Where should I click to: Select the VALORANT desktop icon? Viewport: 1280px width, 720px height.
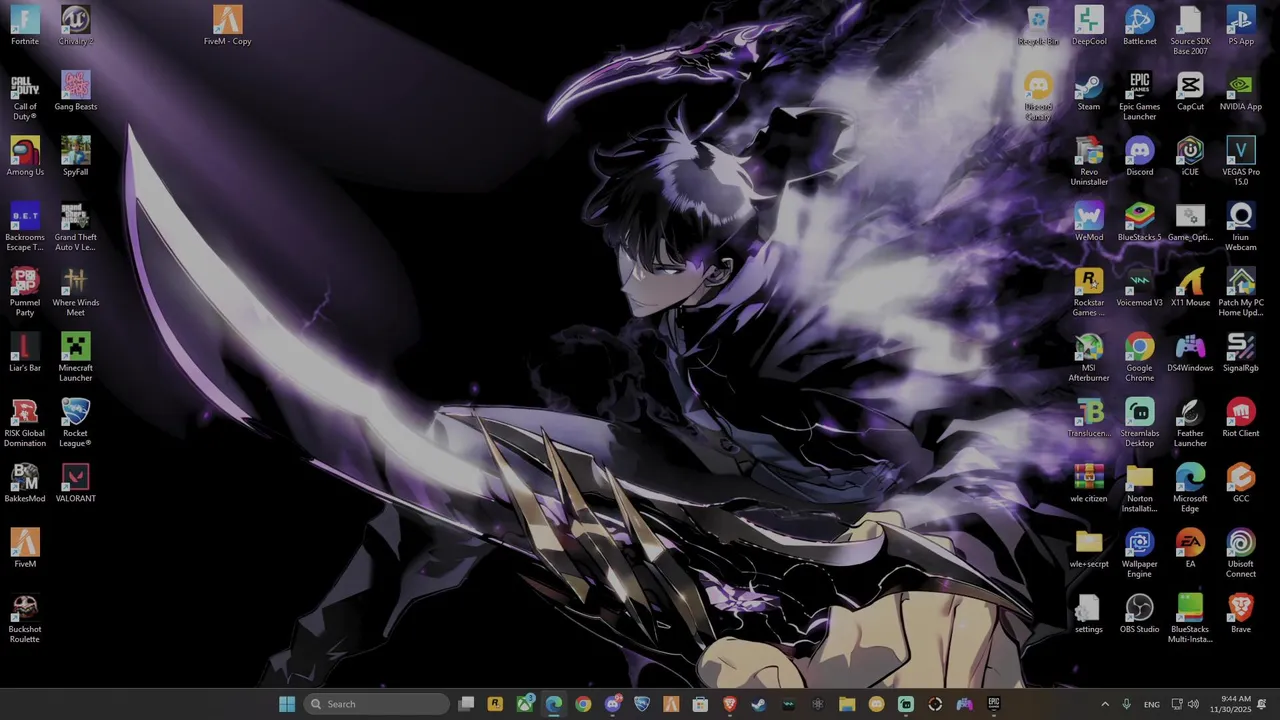76,483
